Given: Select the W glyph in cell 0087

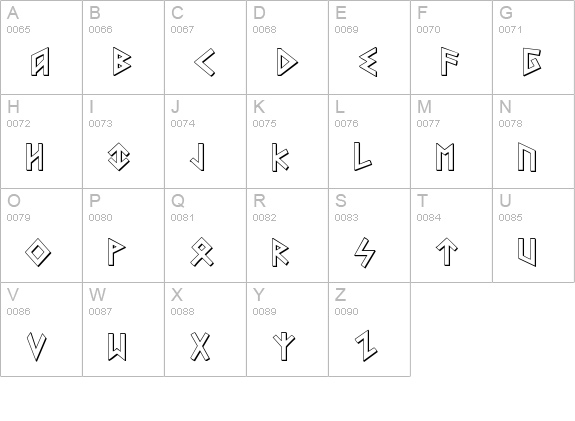Looking at the screenshot, I should click(x=117, y=347).
